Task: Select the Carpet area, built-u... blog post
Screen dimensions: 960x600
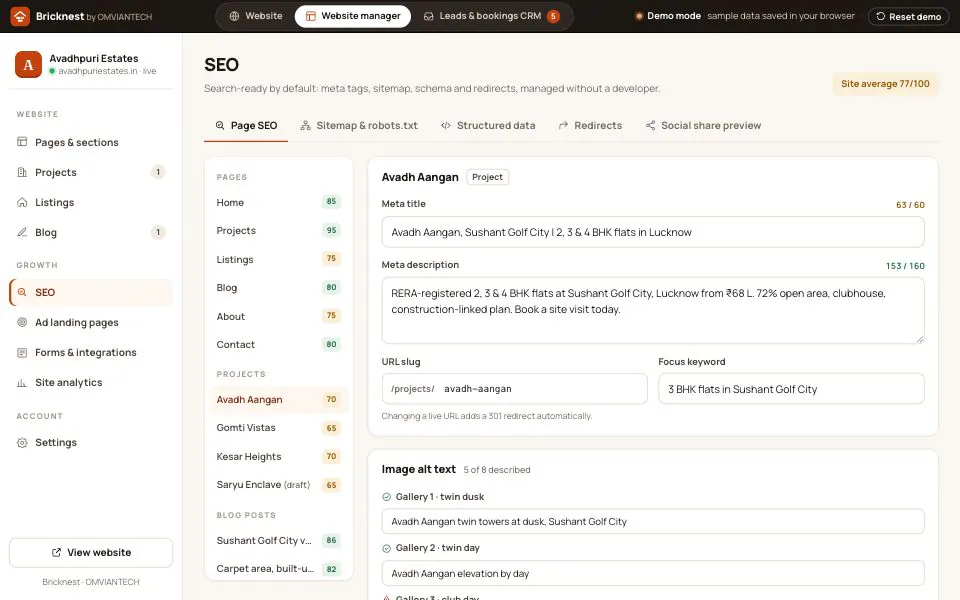Action: (x=279, y=569)
